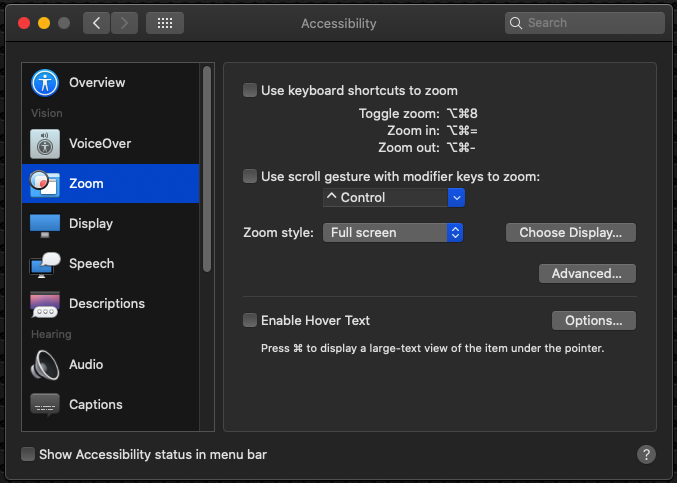Open the Advanced zoom settings button
The image size is (677, 483).
(586, 273)
